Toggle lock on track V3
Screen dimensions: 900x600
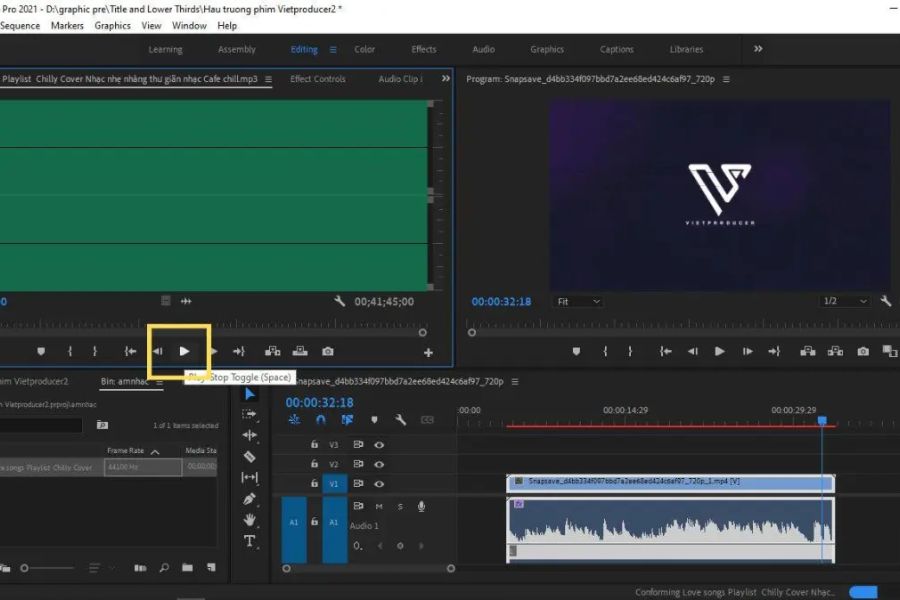point(314,444)
